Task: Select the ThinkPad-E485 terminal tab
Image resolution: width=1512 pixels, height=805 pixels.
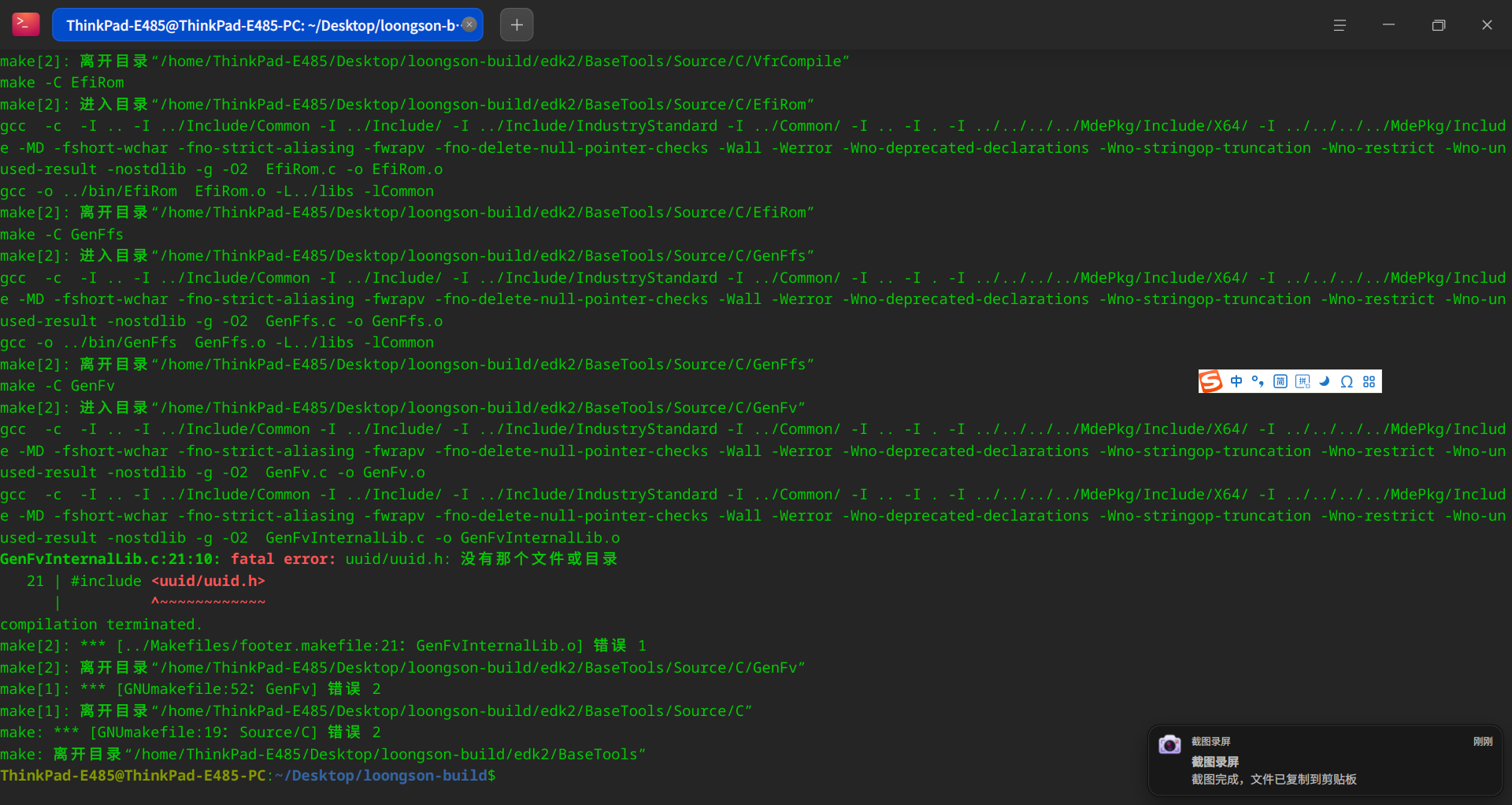Action: [267, 24]
